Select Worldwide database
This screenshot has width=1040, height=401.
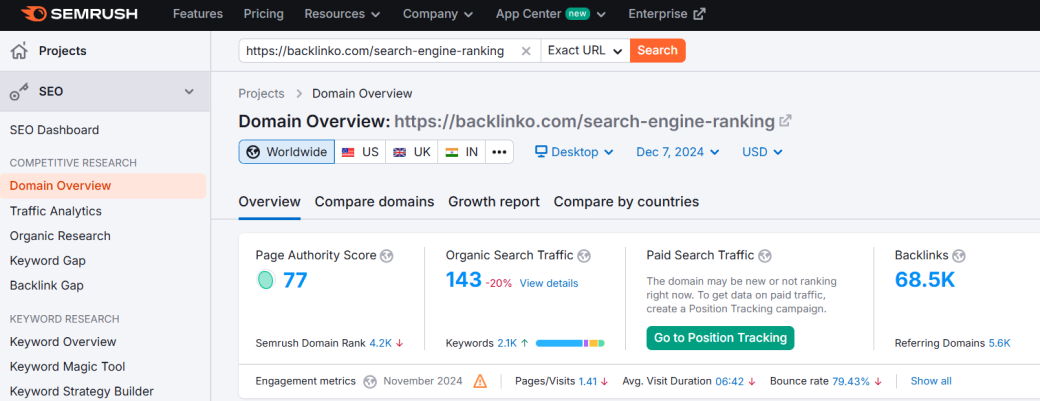pos(287,152)
